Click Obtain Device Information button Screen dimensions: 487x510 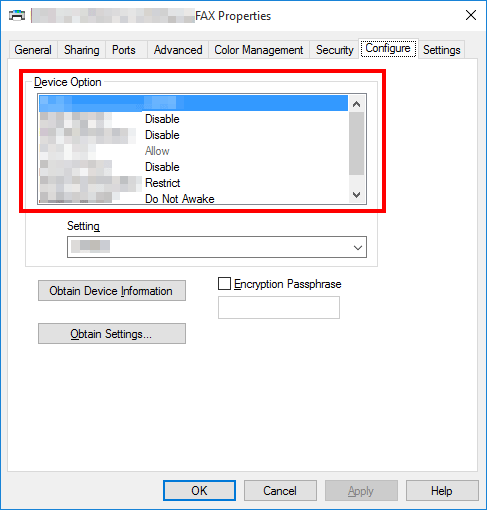tap(112, 291)
